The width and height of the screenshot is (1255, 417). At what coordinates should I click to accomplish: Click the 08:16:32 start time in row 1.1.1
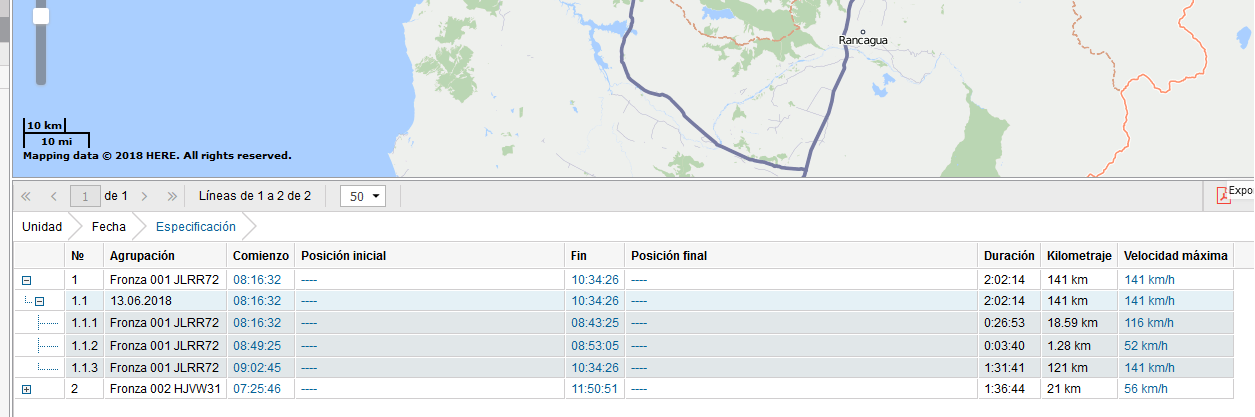257,323
